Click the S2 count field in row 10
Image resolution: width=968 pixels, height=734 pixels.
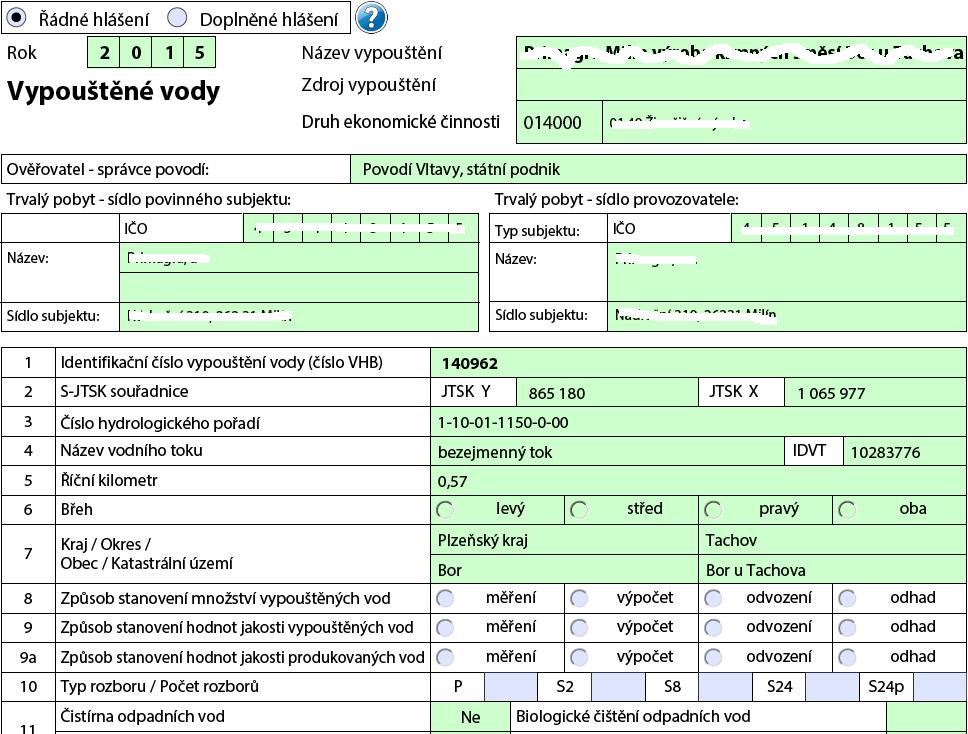coord(618,686)
